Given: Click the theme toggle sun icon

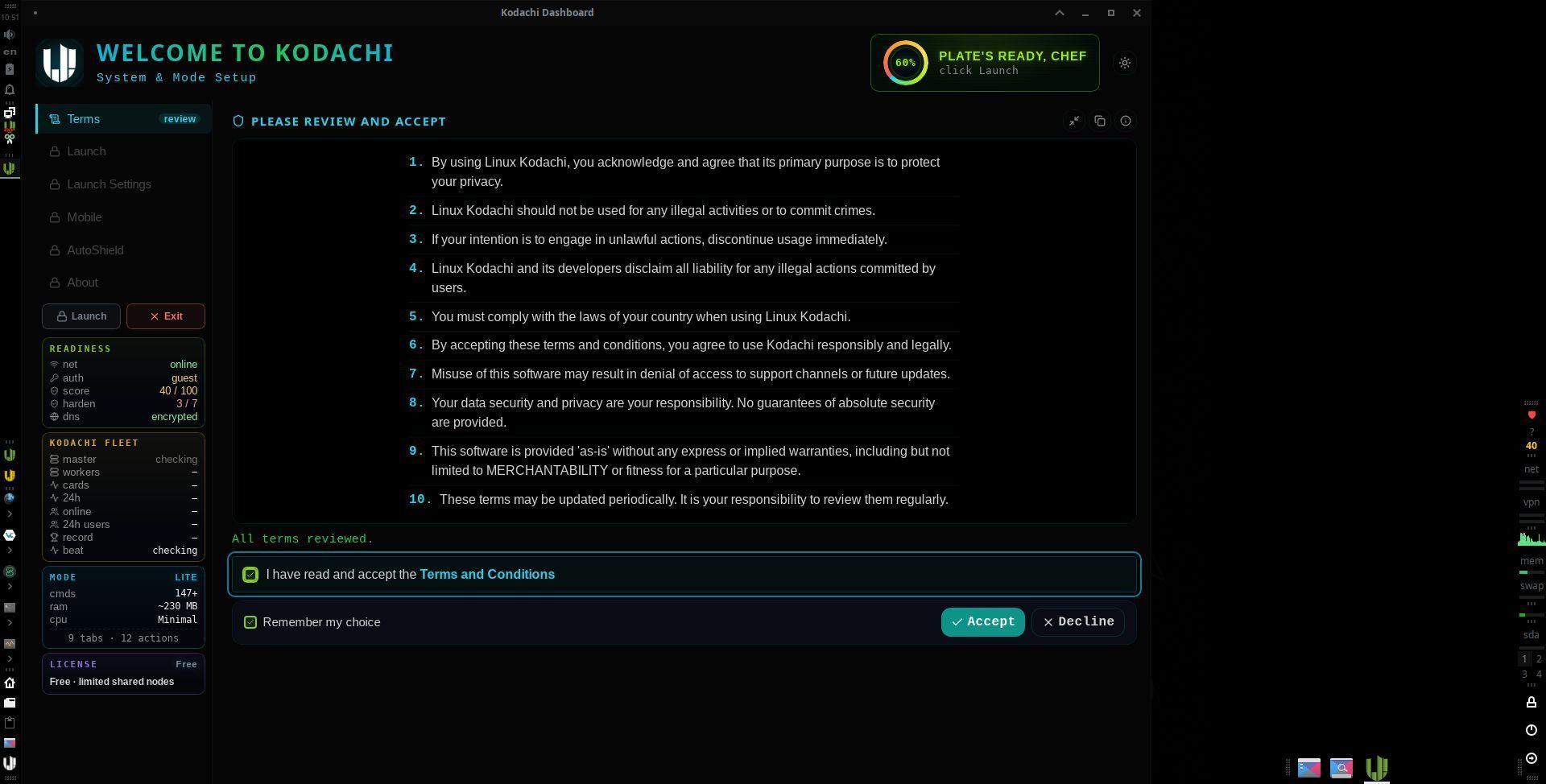Looking at the screenshot, I should pos(1125,63).
